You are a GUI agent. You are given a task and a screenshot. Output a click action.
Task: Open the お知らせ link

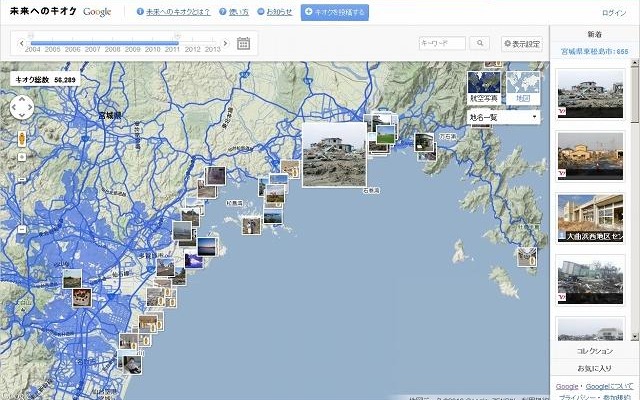[x=279, y=12]
